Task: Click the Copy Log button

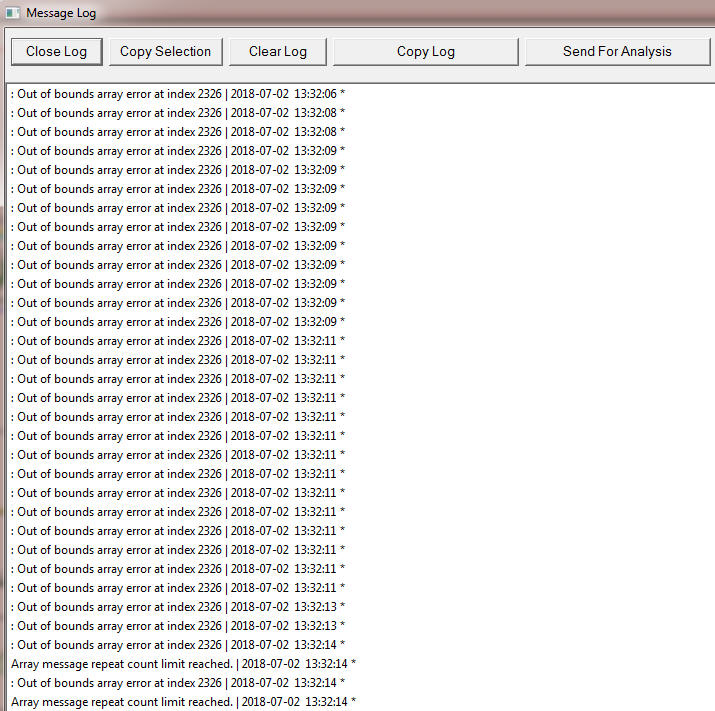Action: 426,52
